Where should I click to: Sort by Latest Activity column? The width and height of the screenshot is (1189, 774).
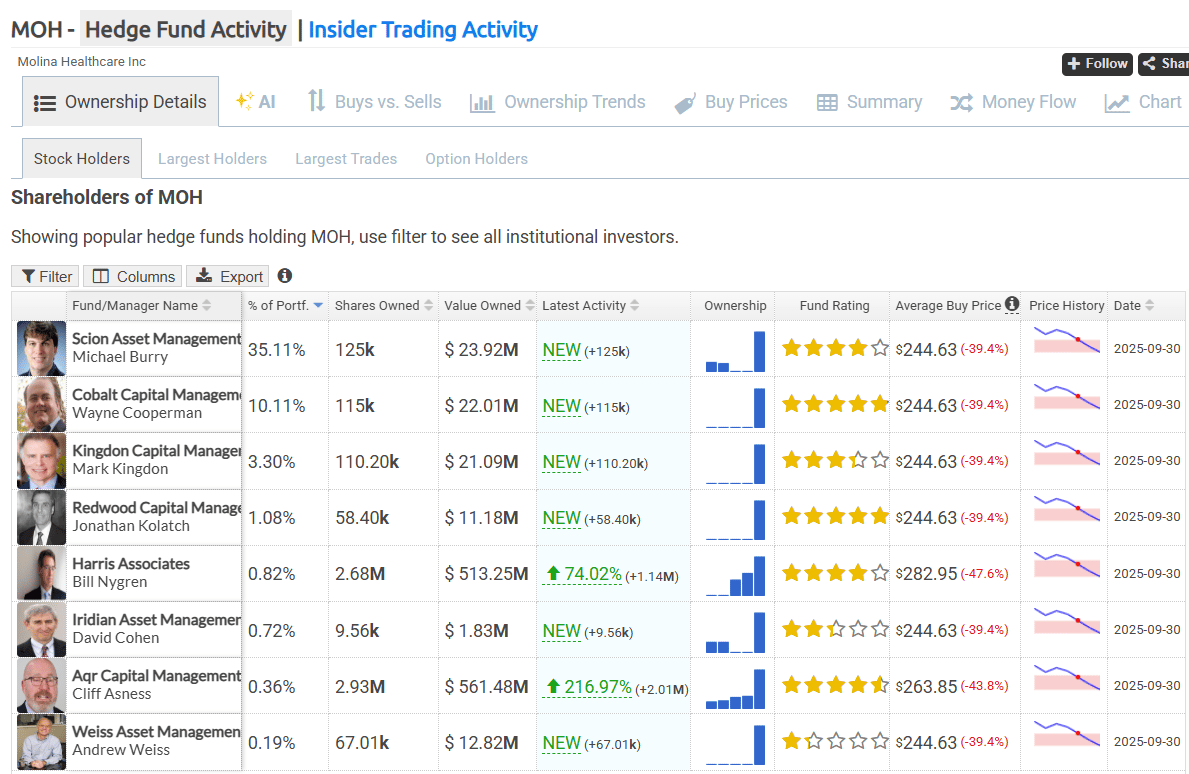pyautogui.click(x=591, y=306)
